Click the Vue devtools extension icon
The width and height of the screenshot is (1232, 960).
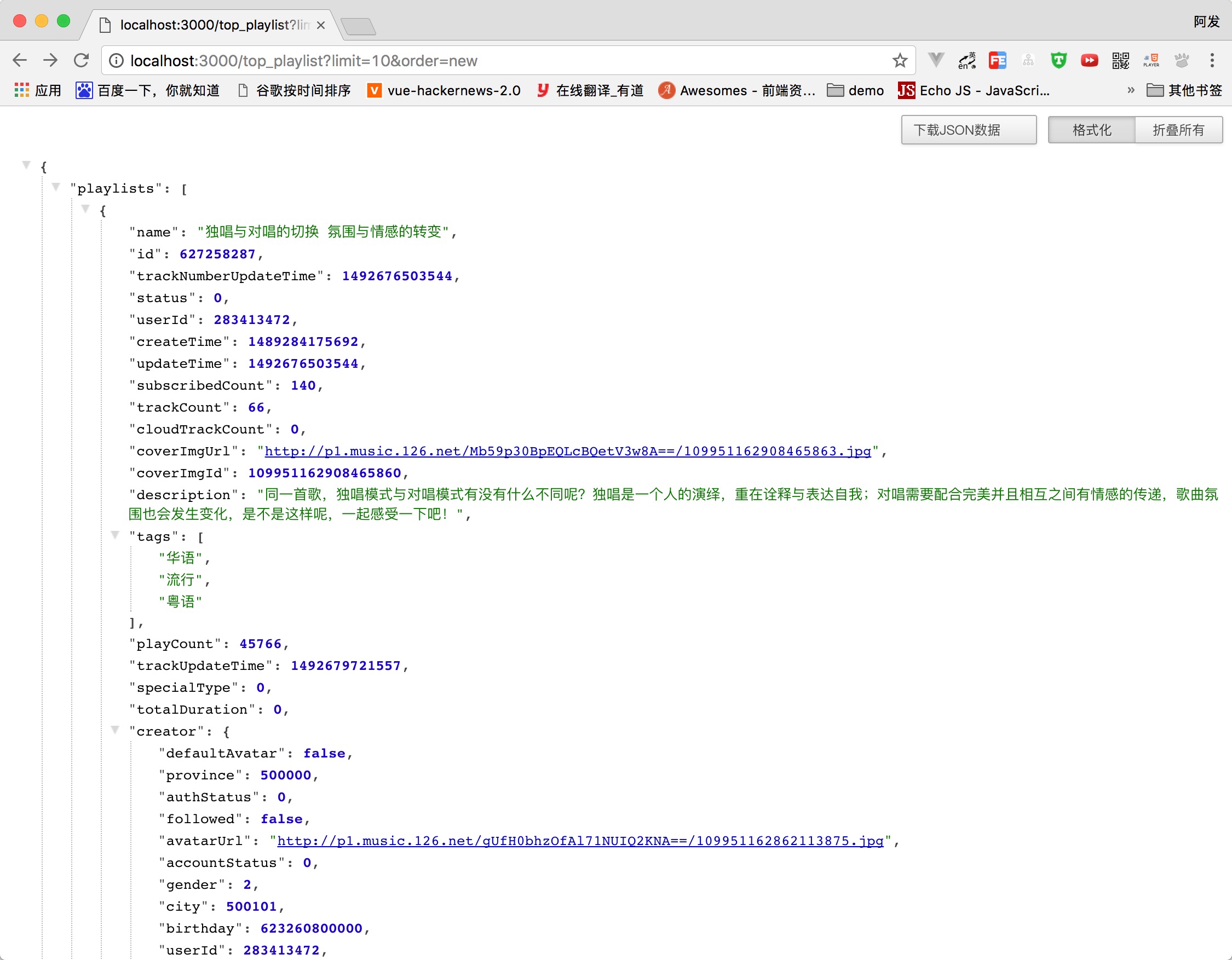pos(936,60)
